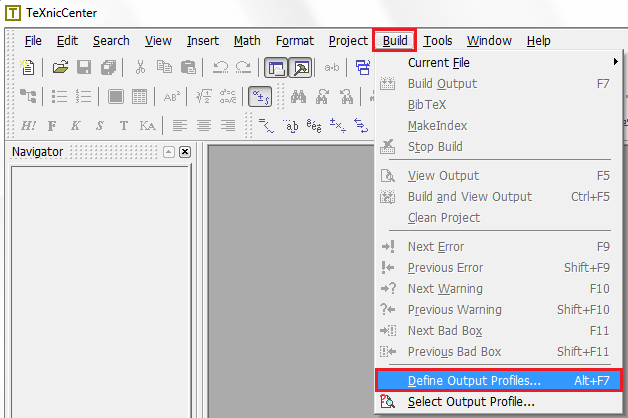
Task: Open the Format menu
Action: [295, 41]
